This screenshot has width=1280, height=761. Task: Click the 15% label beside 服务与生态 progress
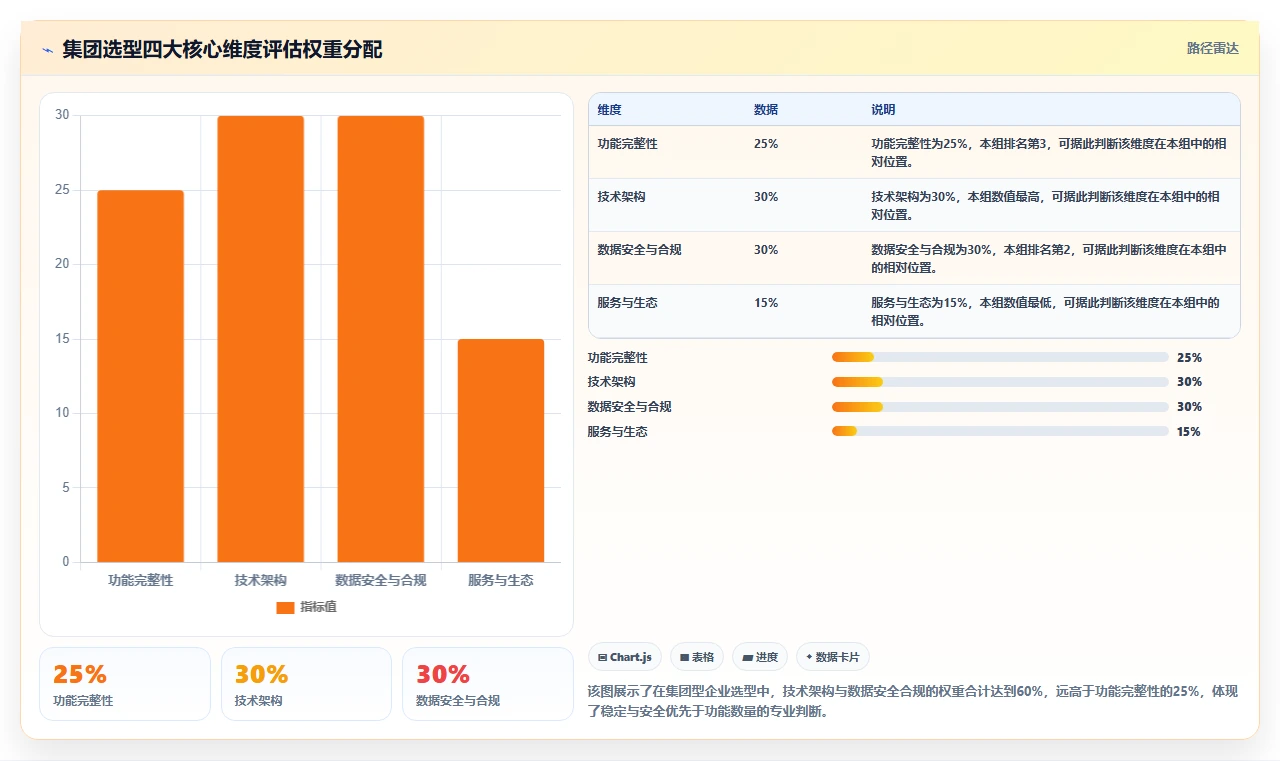(x=1189, y=431)
